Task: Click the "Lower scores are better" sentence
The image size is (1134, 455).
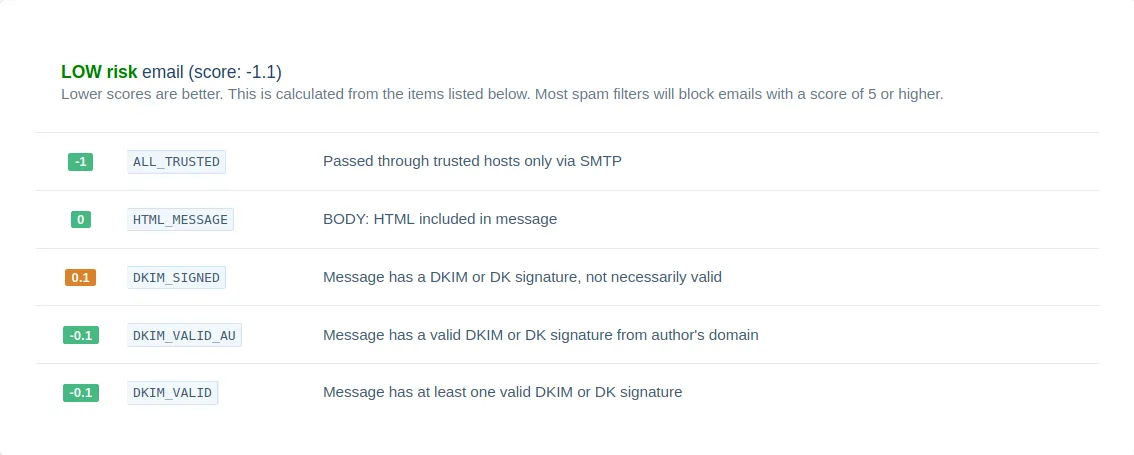Action: click(140, 95)
